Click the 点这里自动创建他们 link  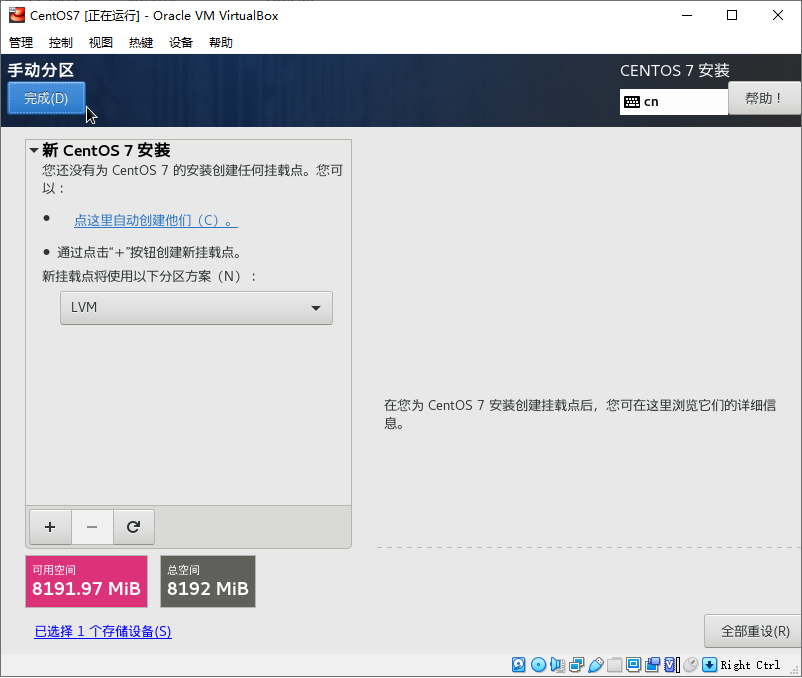click(x=148, y=221)
